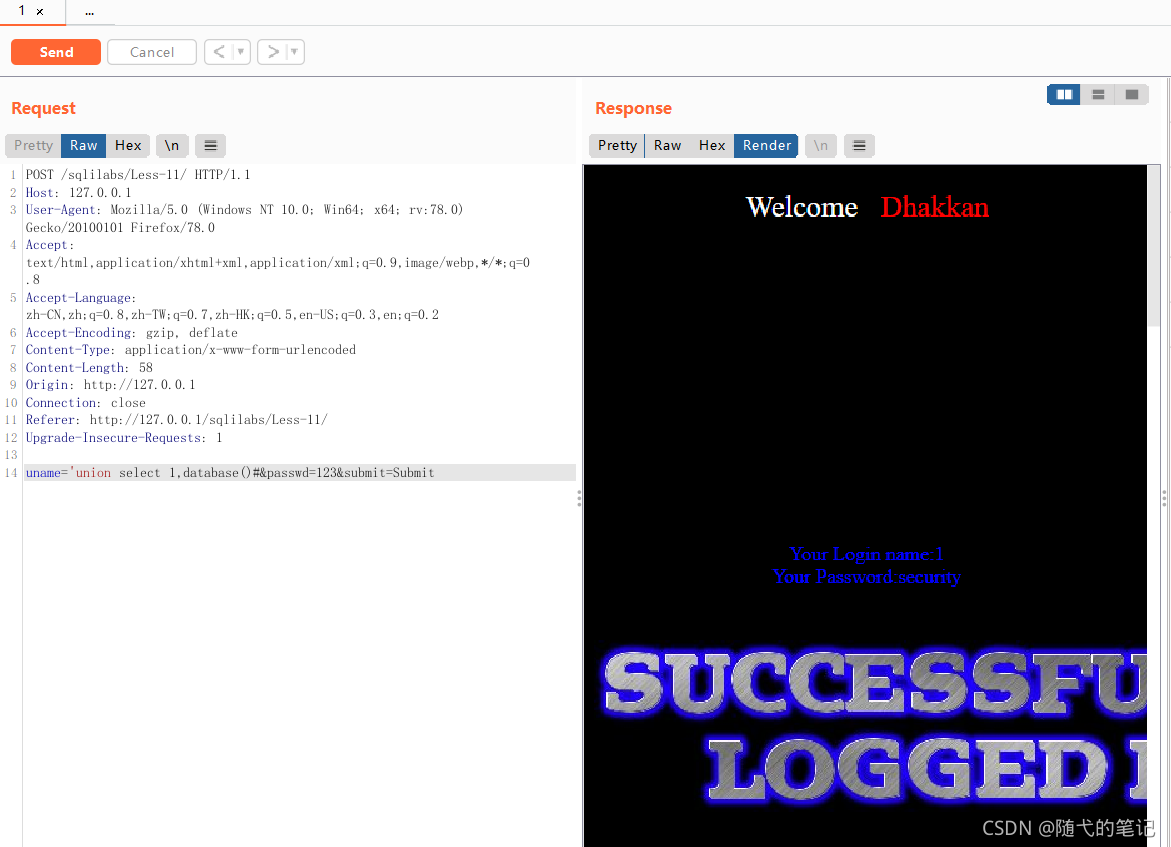
Task: Select combined tabbed layout icon
Action: (1131, 95)
